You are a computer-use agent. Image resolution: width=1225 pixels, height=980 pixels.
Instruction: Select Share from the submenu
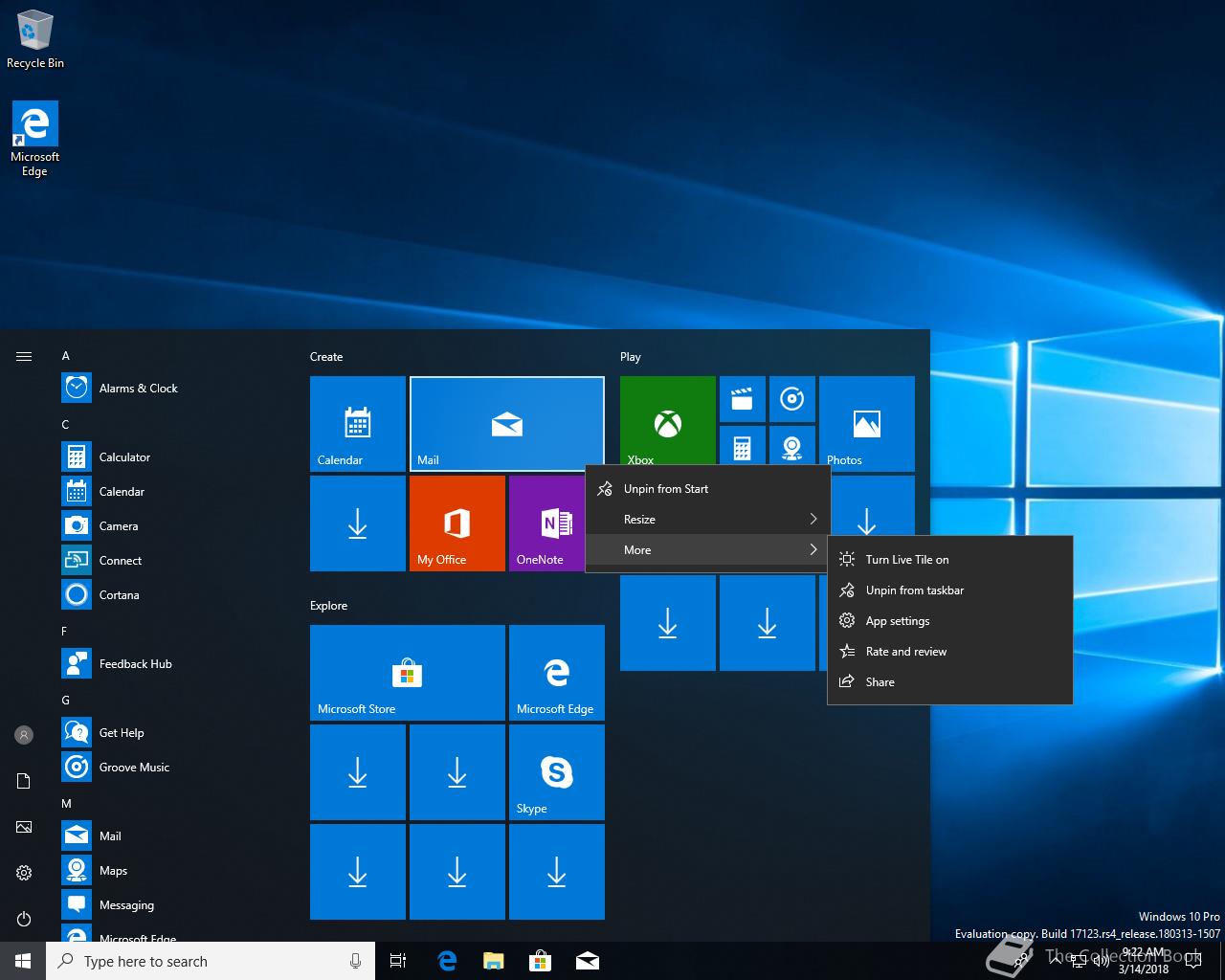949,682
